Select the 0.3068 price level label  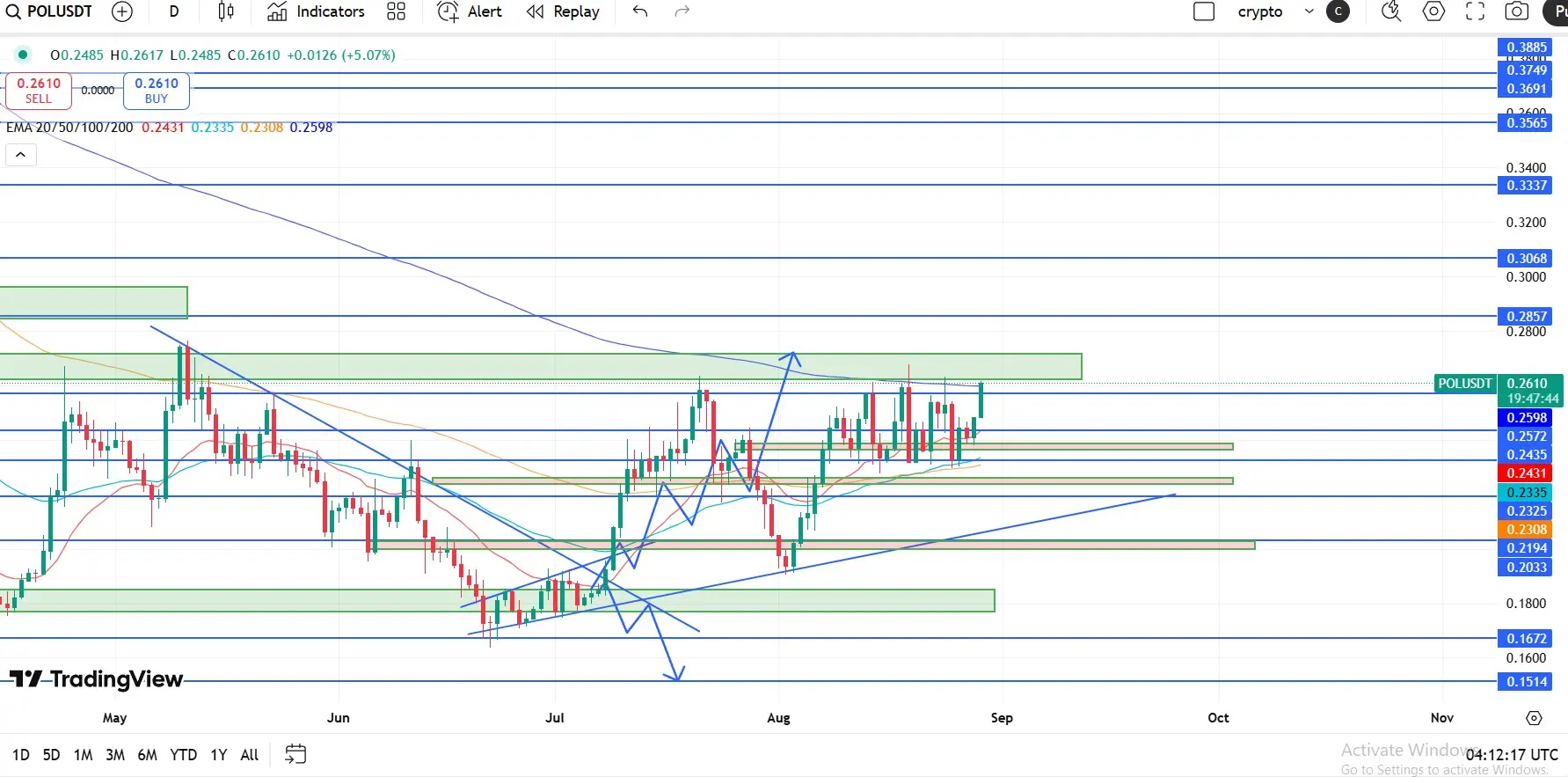coord(1526,259)
